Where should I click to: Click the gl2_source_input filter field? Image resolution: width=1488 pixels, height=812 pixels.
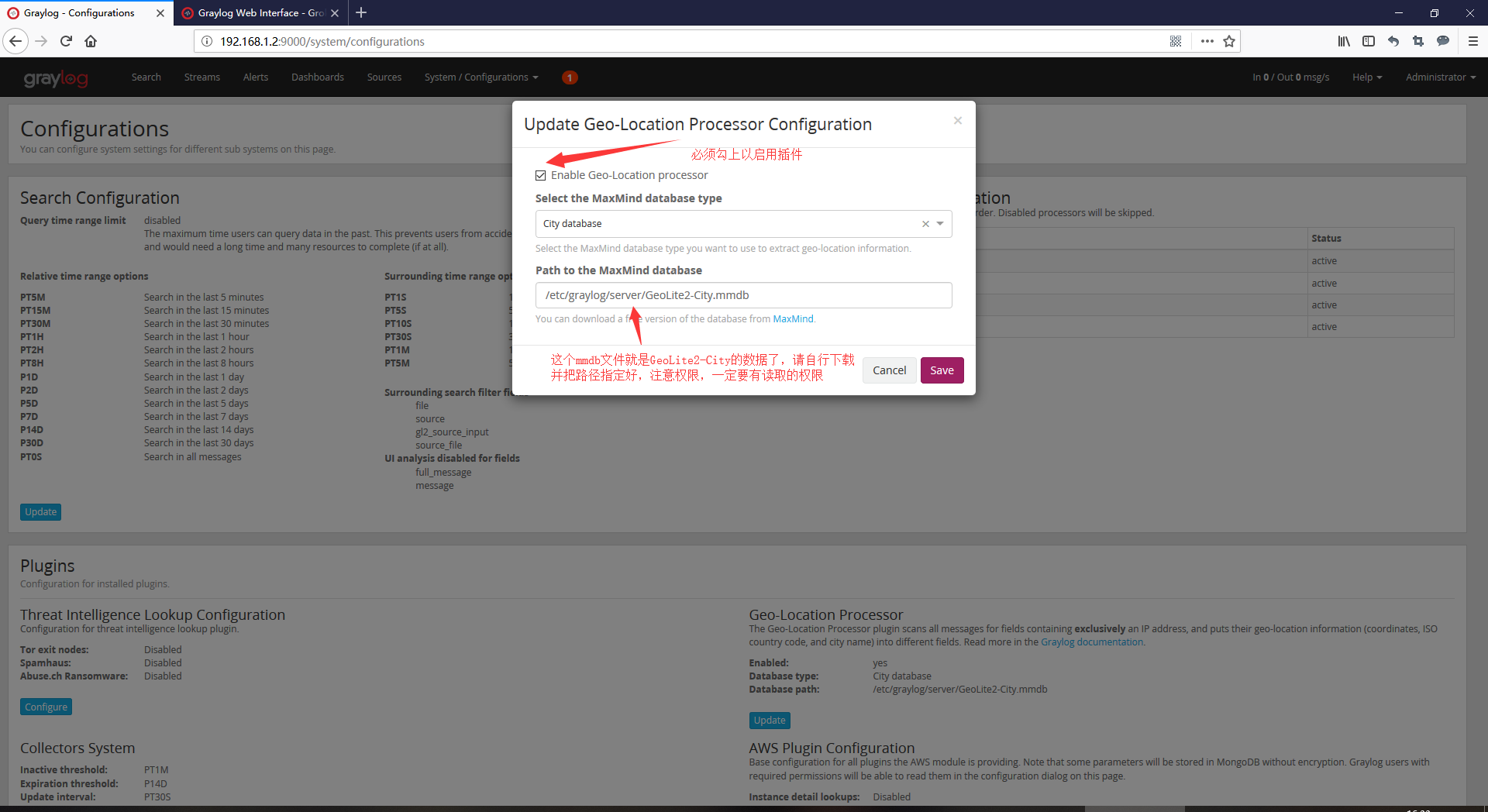coord(452,432)
